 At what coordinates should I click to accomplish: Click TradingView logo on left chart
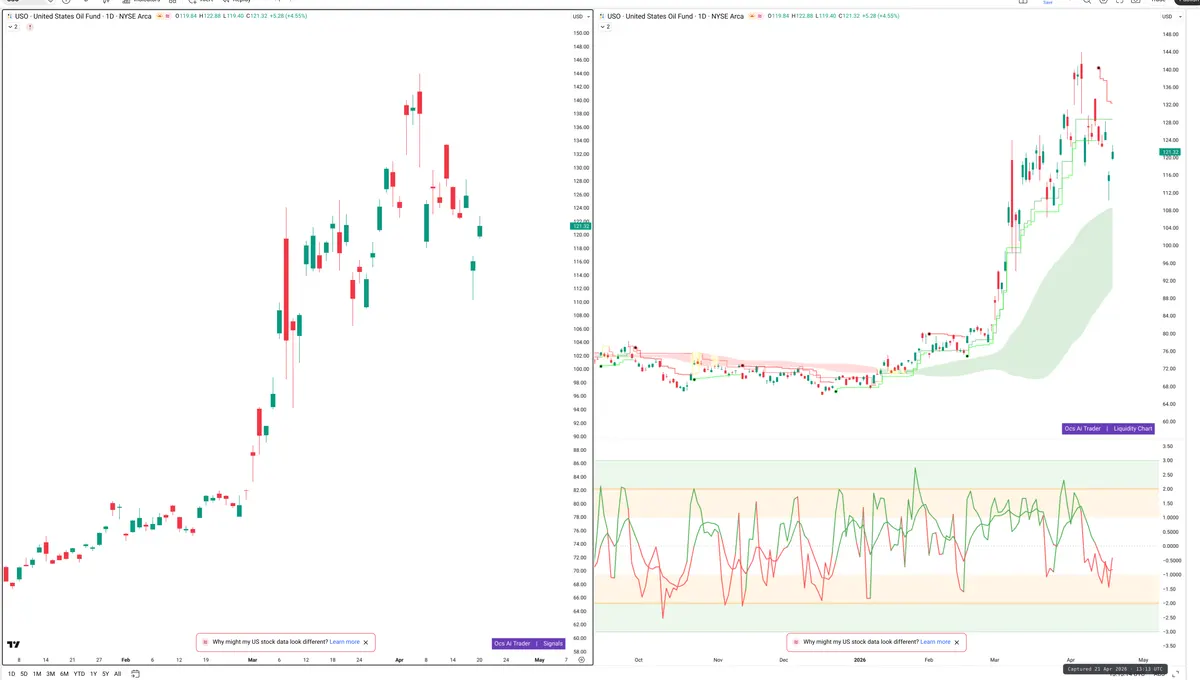(x=14, y=645)
